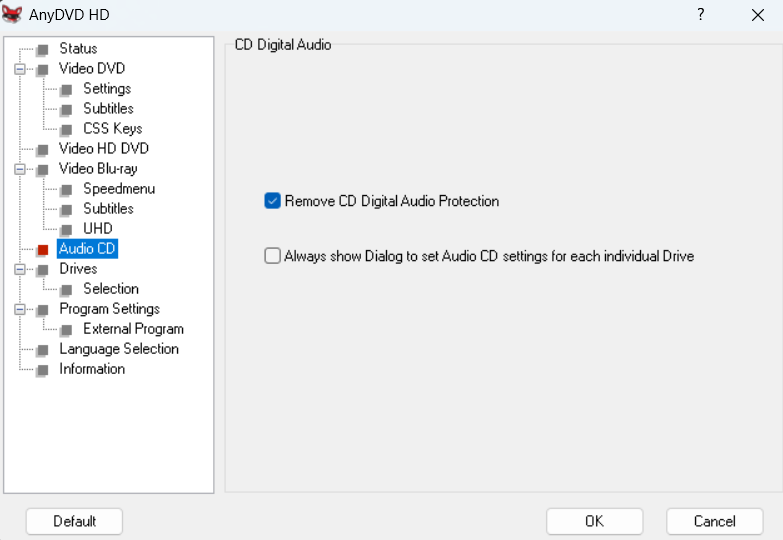Uncheck Remove CD Digital Audio Protection

pyautogui.click(x=272, y=201)
